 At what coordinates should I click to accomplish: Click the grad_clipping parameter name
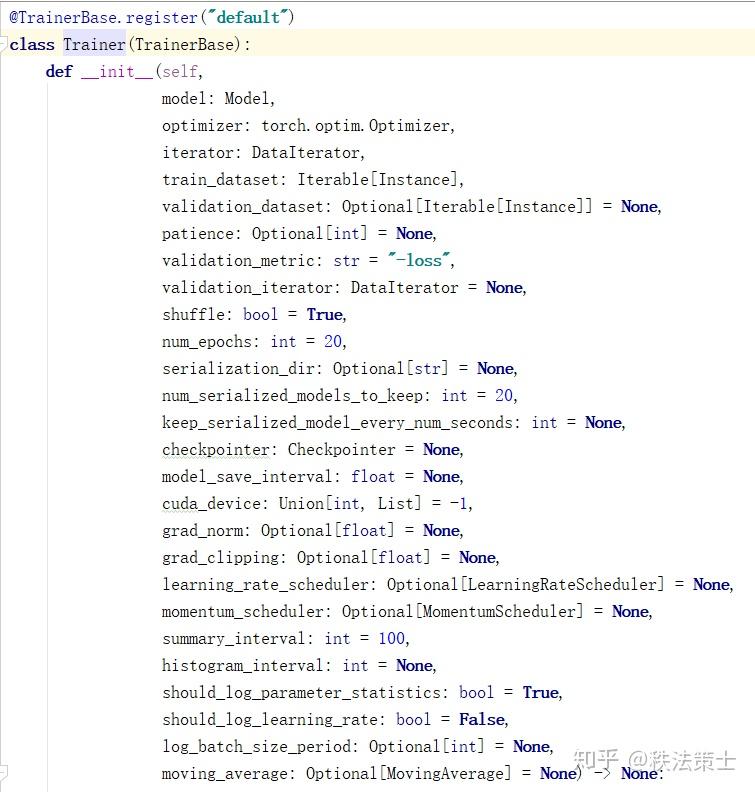220,558
